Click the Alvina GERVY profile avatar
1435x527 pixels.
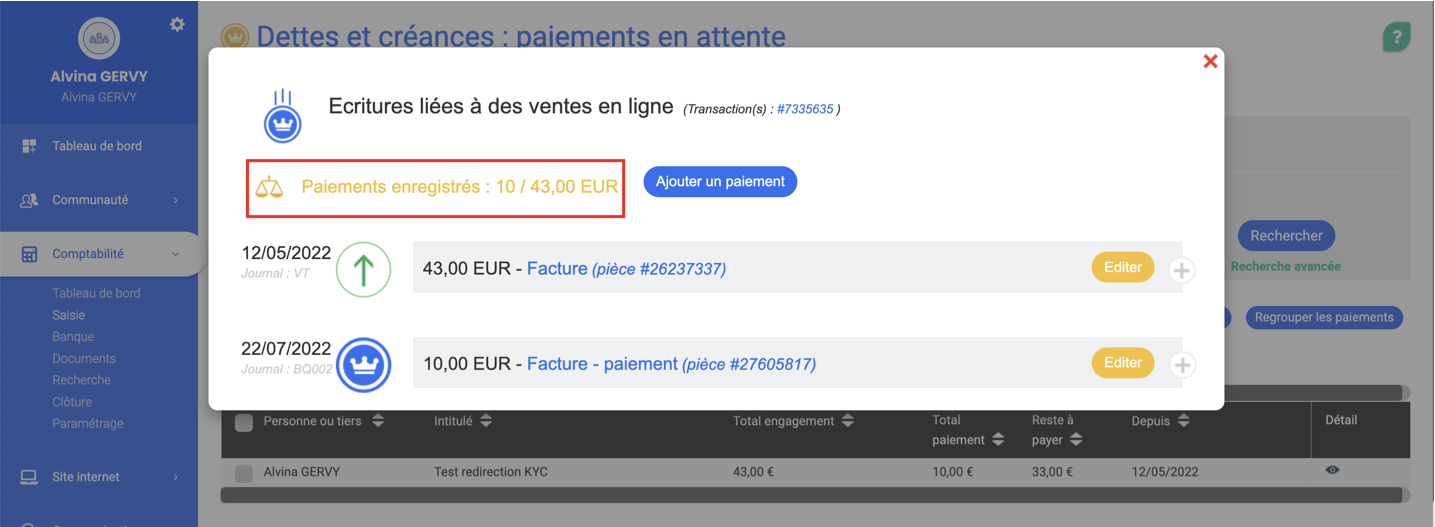pyautogui.click(x=99, y=39)
